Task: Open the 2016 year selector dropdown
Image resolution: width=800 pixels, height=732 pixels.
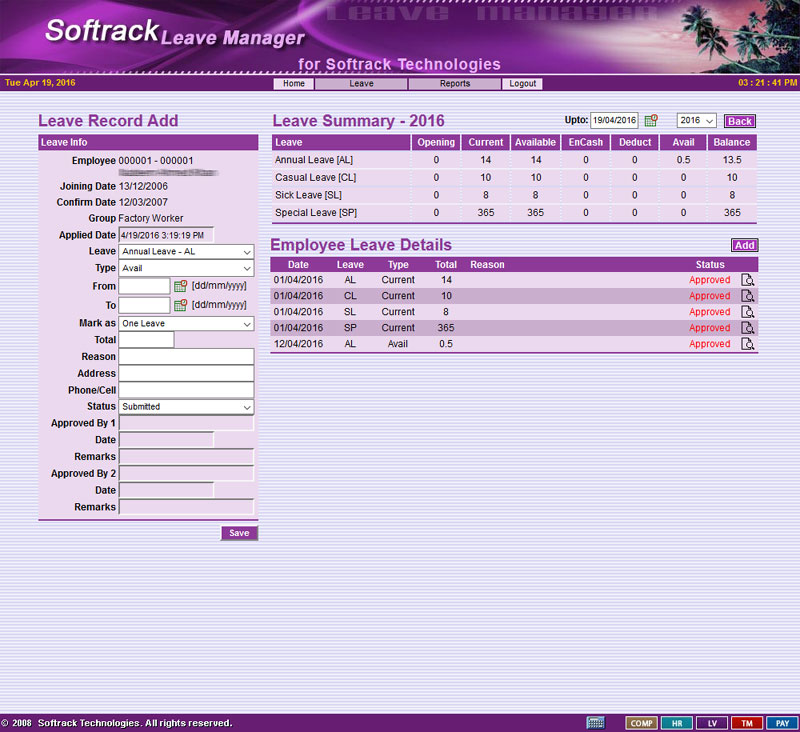Action: tap(697, 121)
